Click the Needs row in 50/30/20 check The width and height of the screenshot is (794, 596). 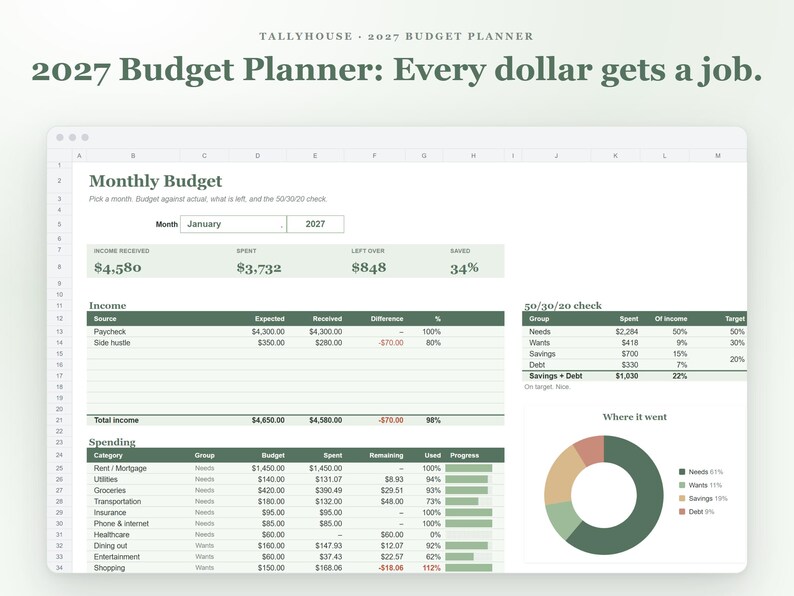(x=634, y=332)
